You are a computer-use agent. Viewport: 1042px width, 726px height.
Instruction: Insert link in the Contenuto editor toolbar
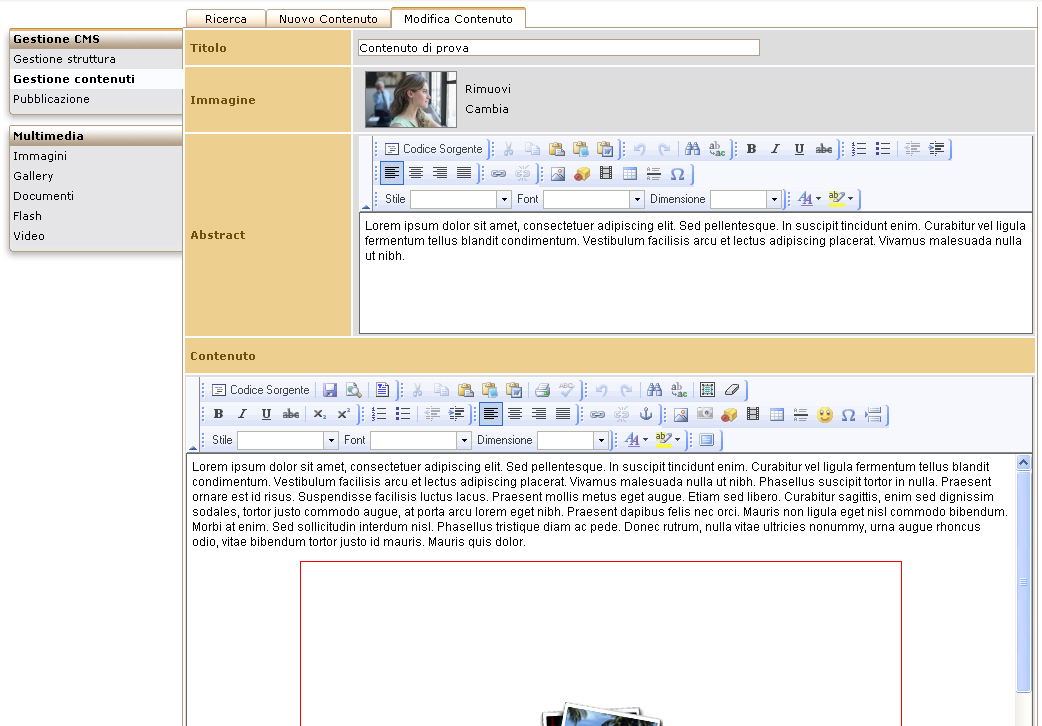(597, 414)
